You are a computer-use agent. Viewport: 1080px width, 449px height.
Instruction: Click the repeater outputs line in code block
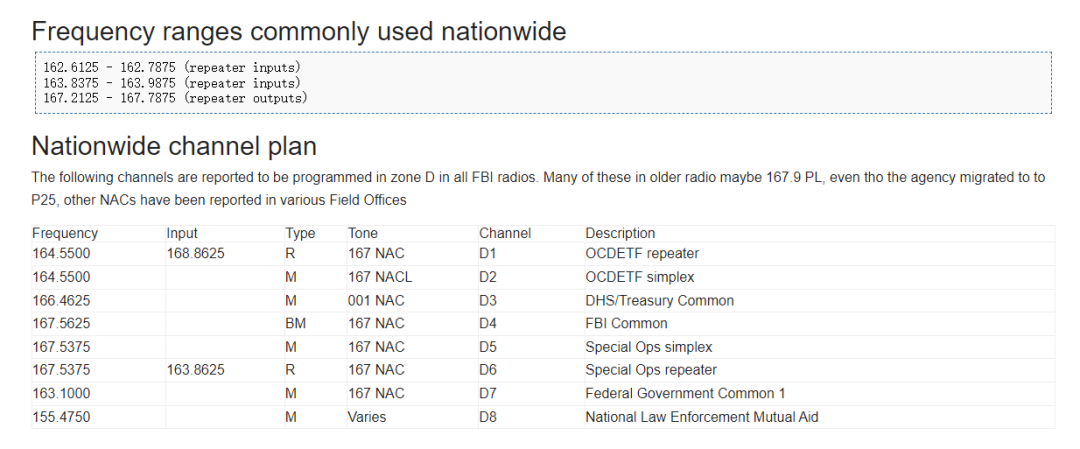[x=175, y=98]
